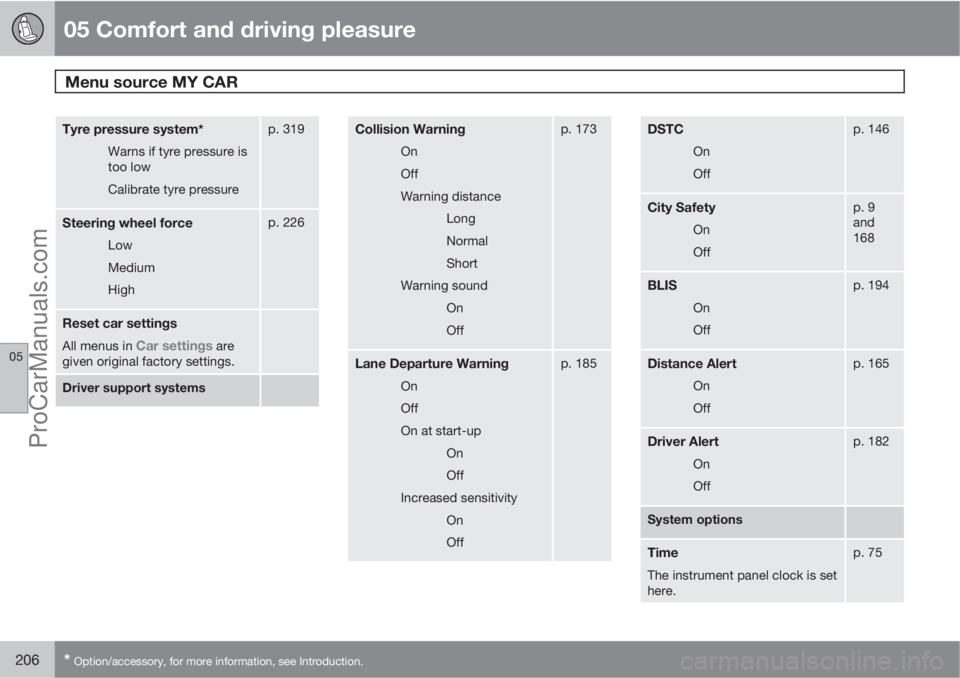Image resolution: width=960 pixels, height=678 pixels.
Task: Click page reference 'p. 146'
Action: click(871, 129)
